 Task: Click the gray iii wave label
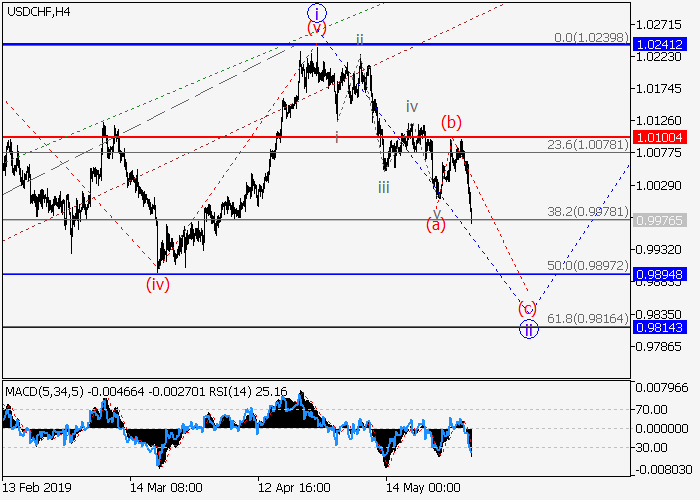[384, 187]
